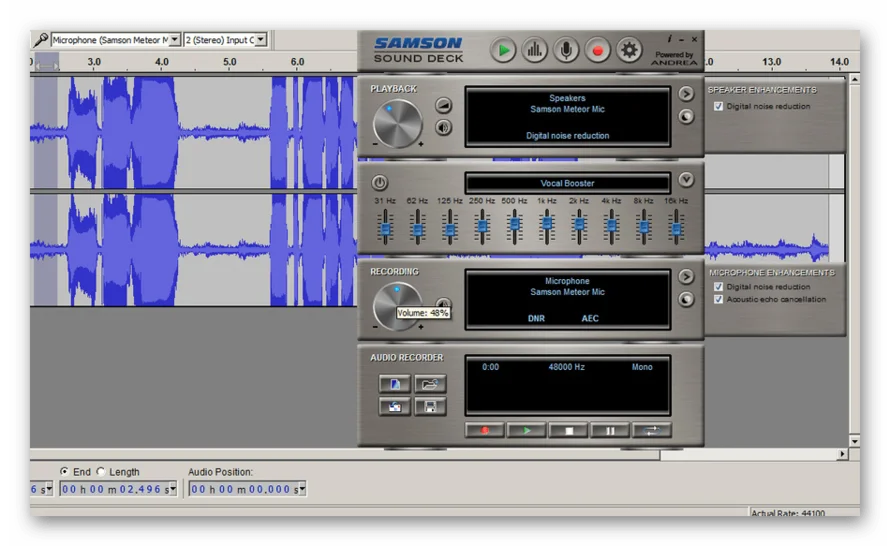Image resolution: width=890 pixels, height=546 pixels.
Task: Open the 2 (Stereo) Input Channels dropdown
Action: coord(261,40)
